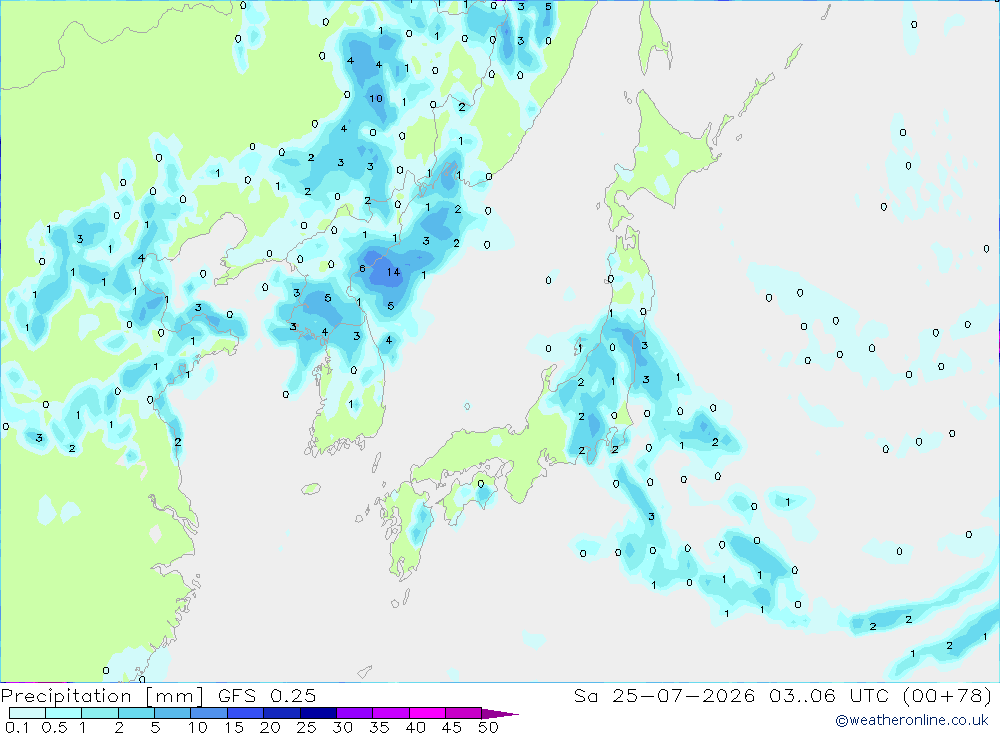Select the 0.1–0.5 mm legend swatch
This screenshot has width=1000, height=733.
click(x=27, y=713)
